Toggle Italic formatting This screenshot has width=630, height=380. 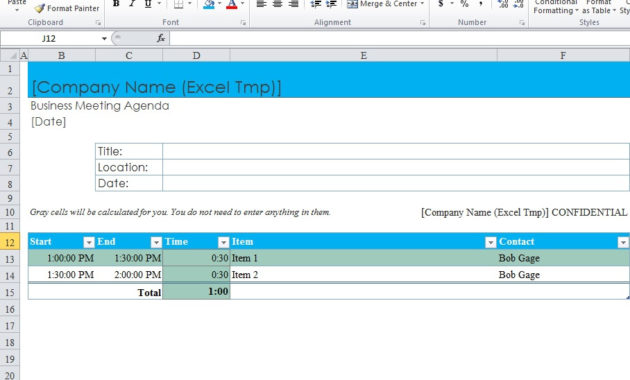coord(132,4)
